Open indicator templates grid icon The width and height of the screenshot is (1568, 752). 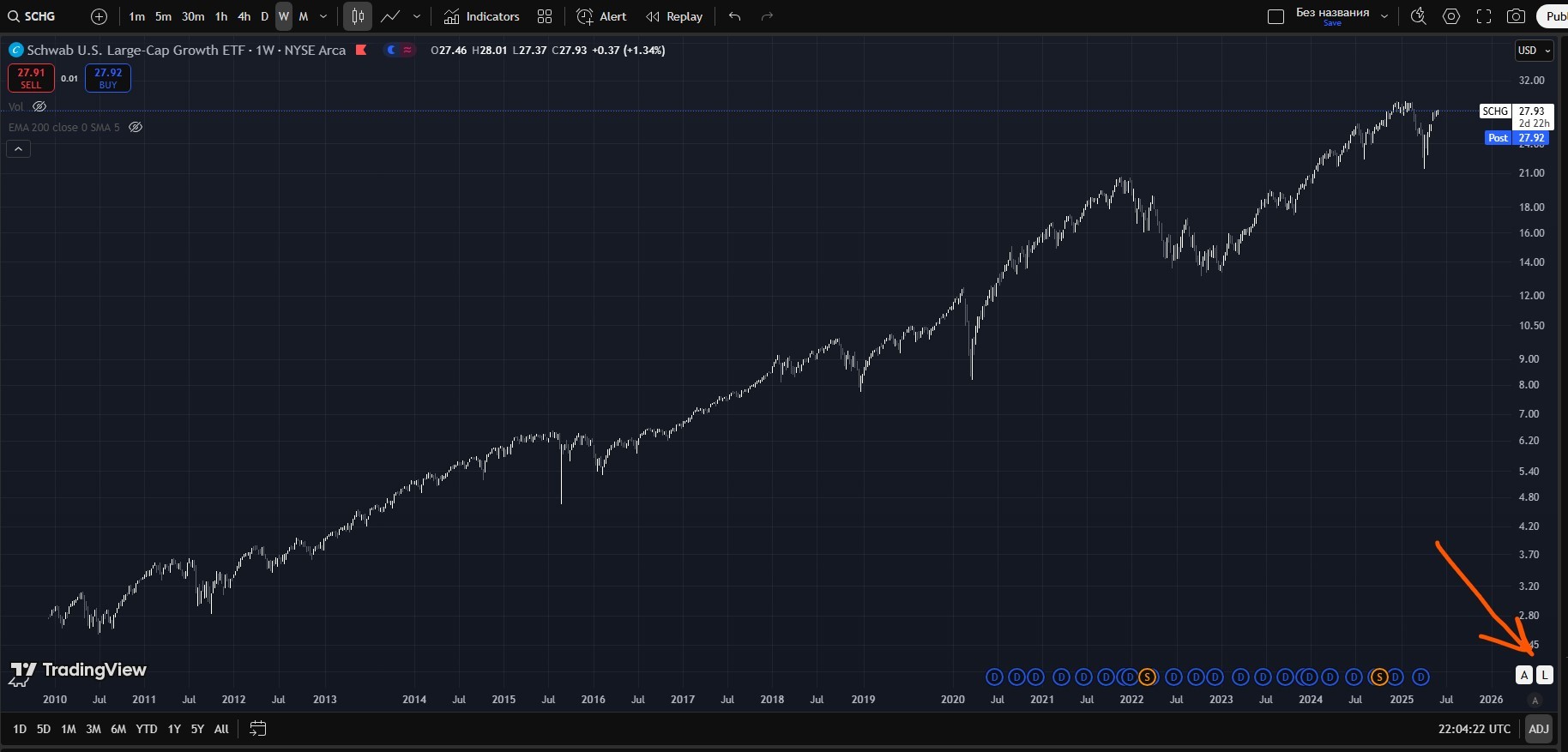tap(545, 16)
